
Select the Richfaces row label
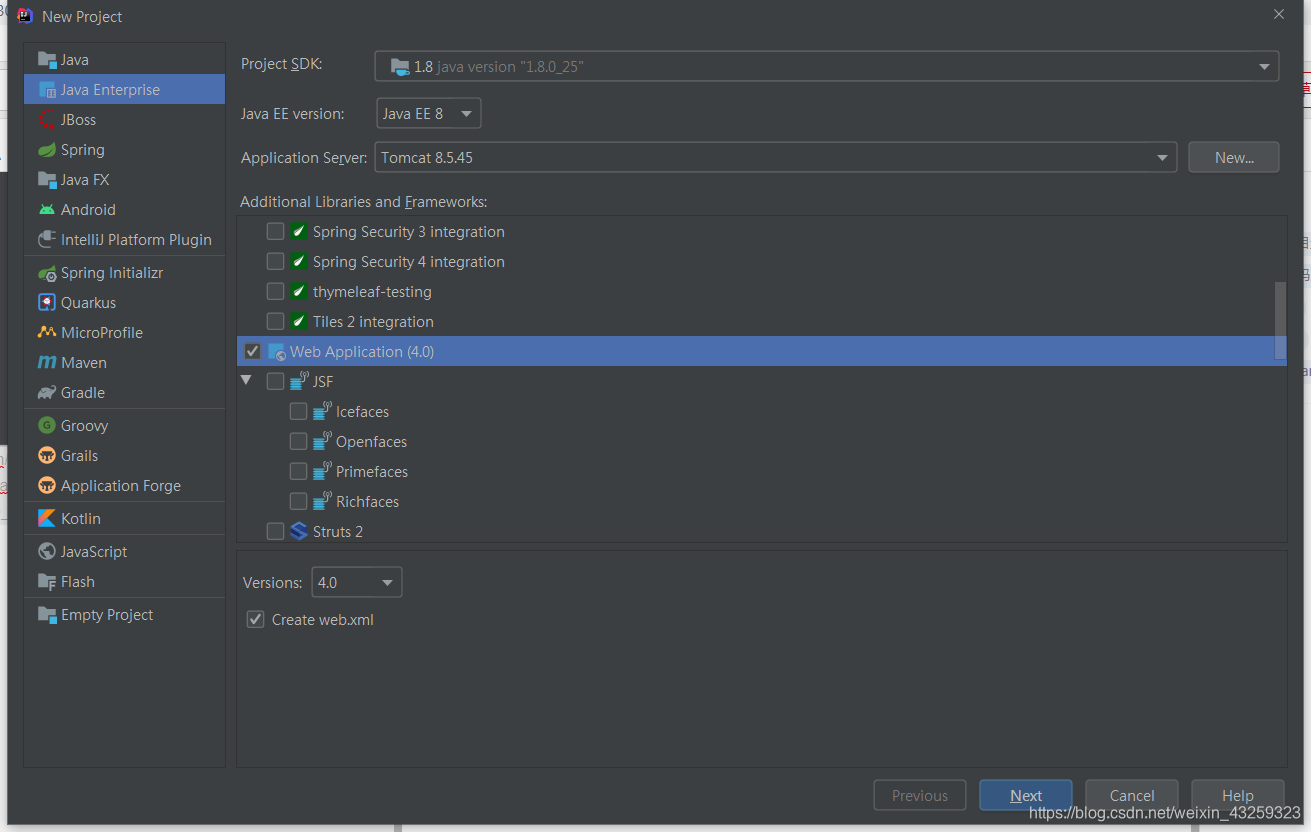click(368, 502)
